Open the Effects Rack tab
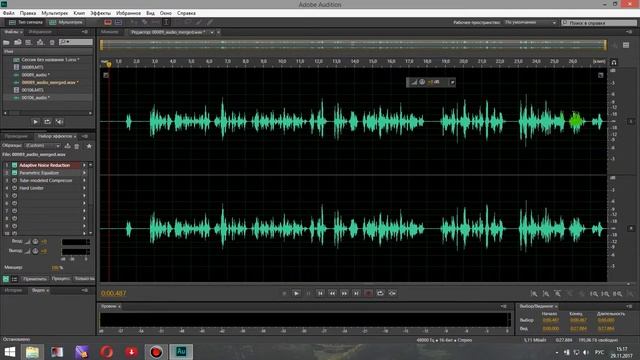This screenshot has height=360, width=640. tap(56, 136)
